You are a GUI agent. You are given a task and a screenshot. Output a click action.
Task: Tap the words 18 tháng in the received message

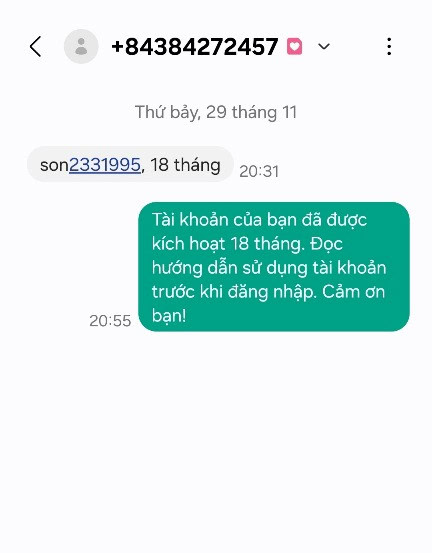pyautogui.click(x=185, y=165)
